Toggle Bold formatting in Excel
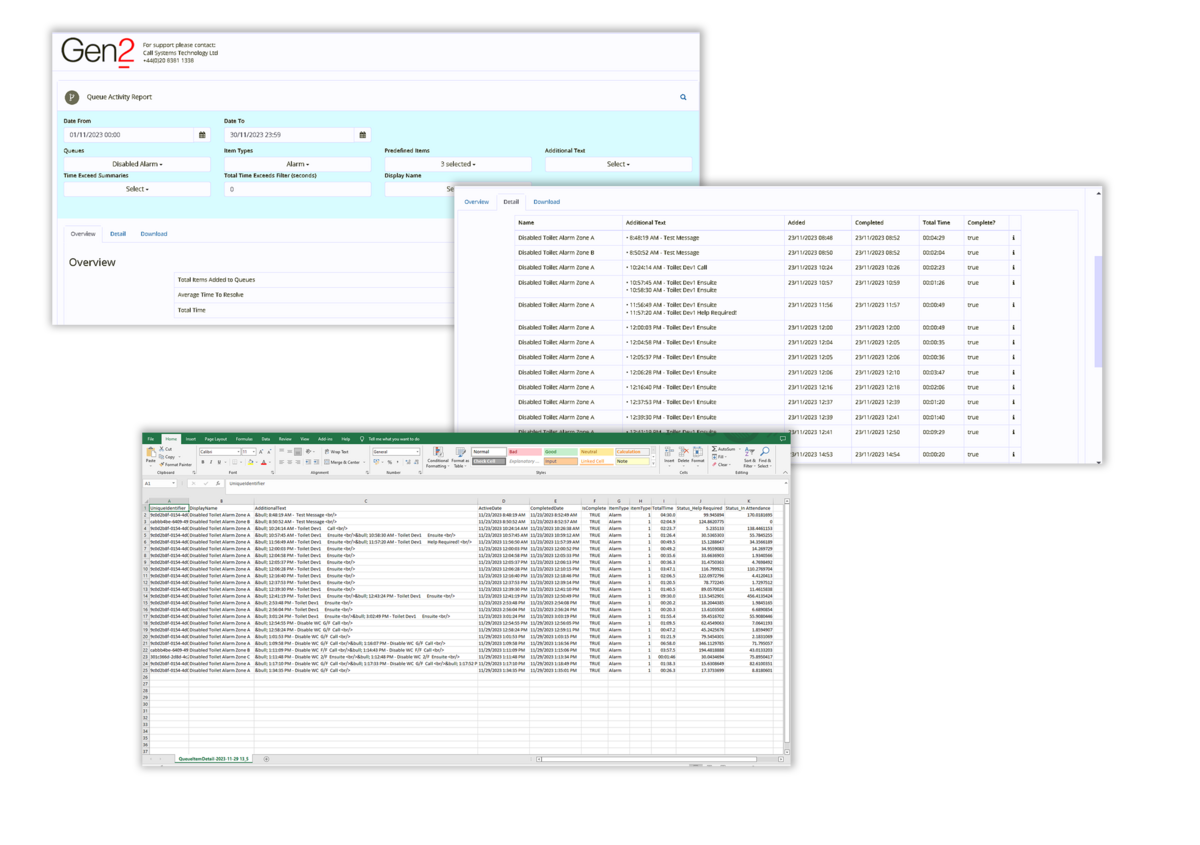Viewport: 1200px width, 845px height. click(x=203, y=463)
